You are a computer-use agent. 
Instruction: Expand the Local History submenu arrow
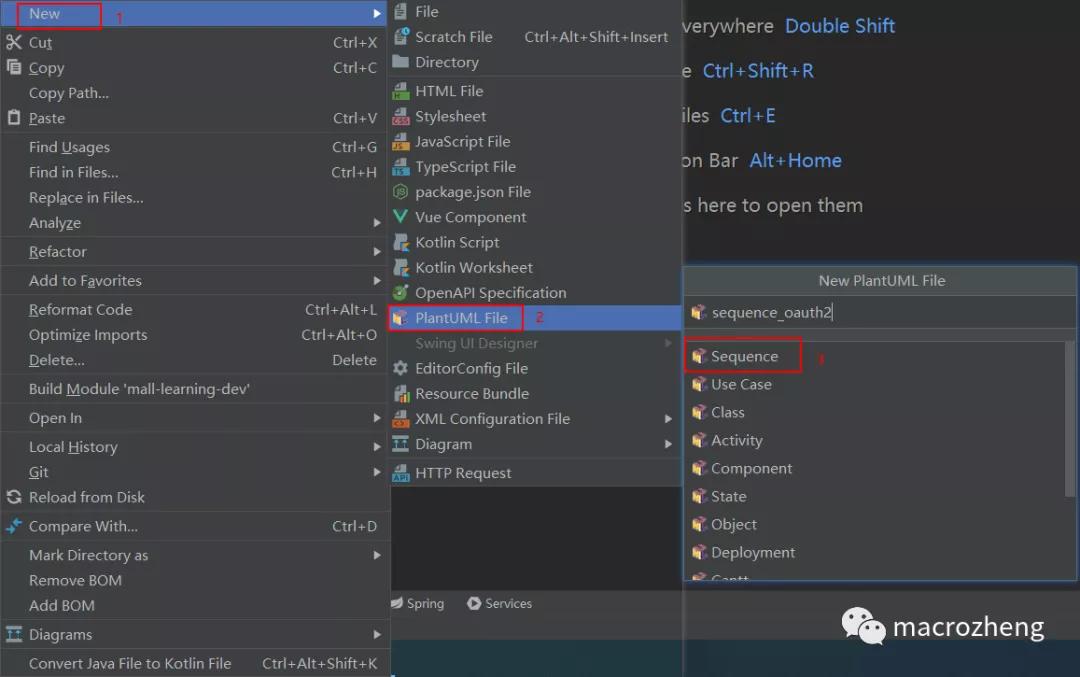click(x=377, y=446)
